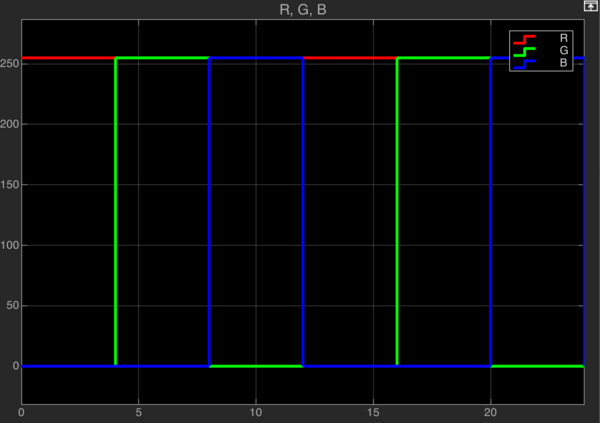The image size is (600, 423).
Task: Click the 15 tick label on x-axis
Action: (x=373, y=411)
